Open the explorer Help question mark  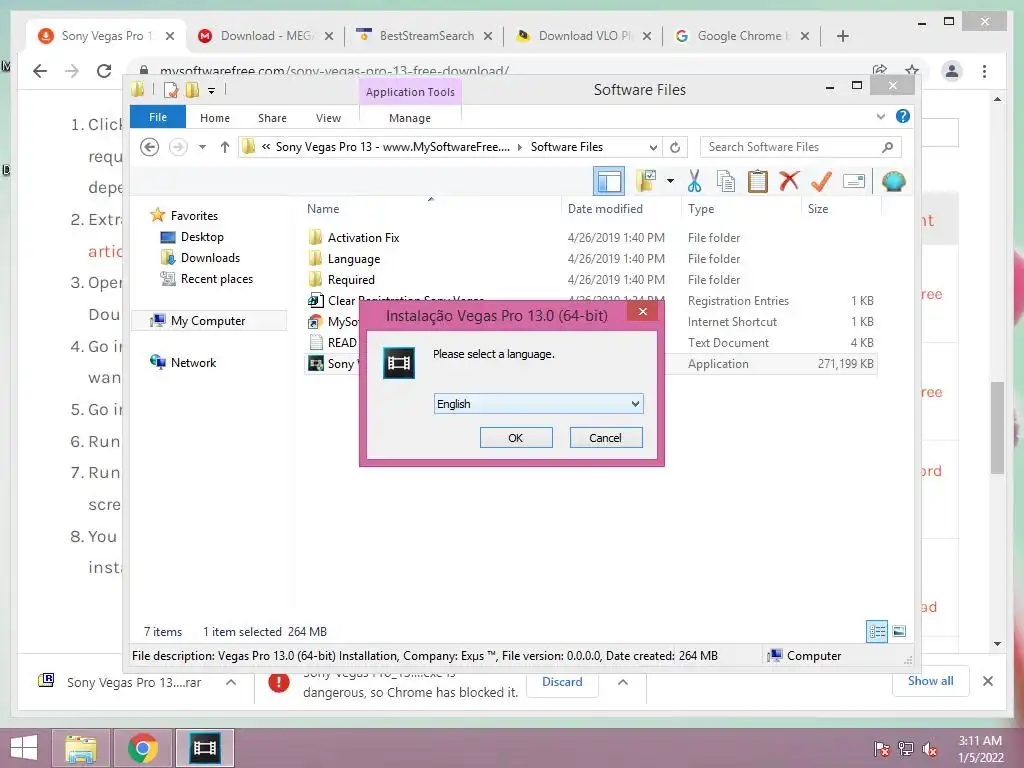pyautogui.click(x=903, y=116)
